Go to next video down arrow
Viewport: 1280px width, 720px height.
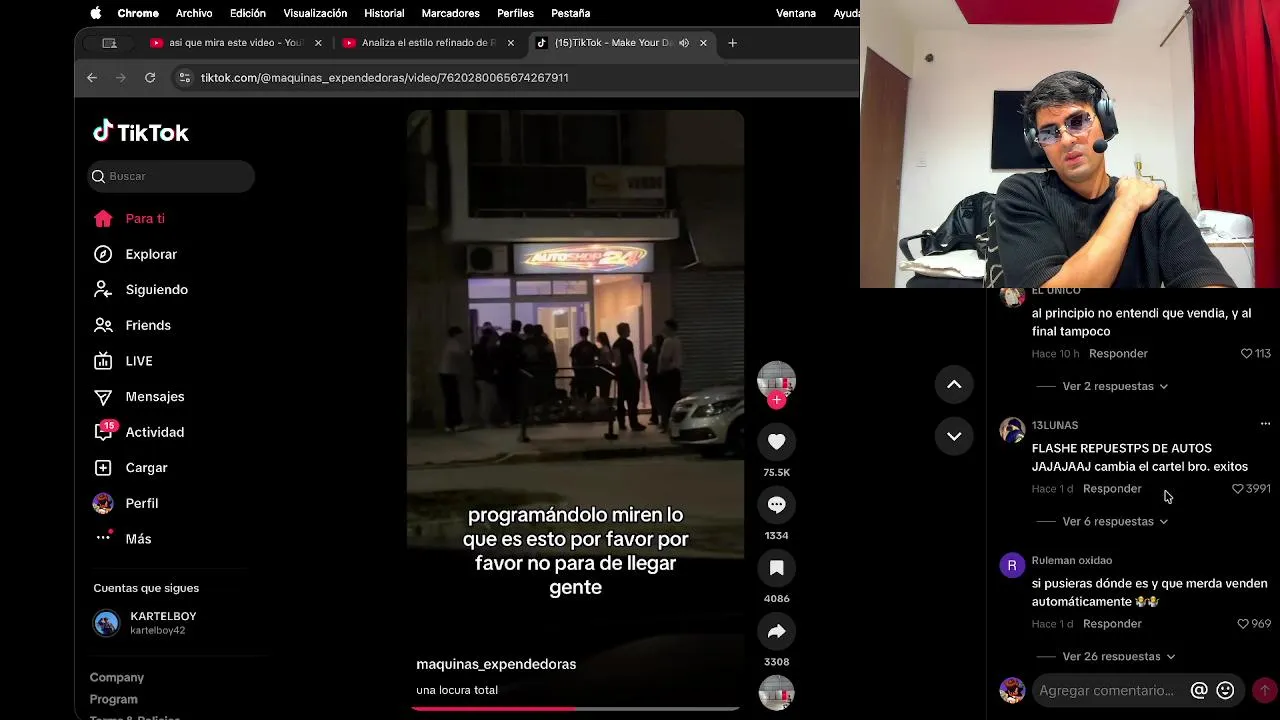[954, 436]
